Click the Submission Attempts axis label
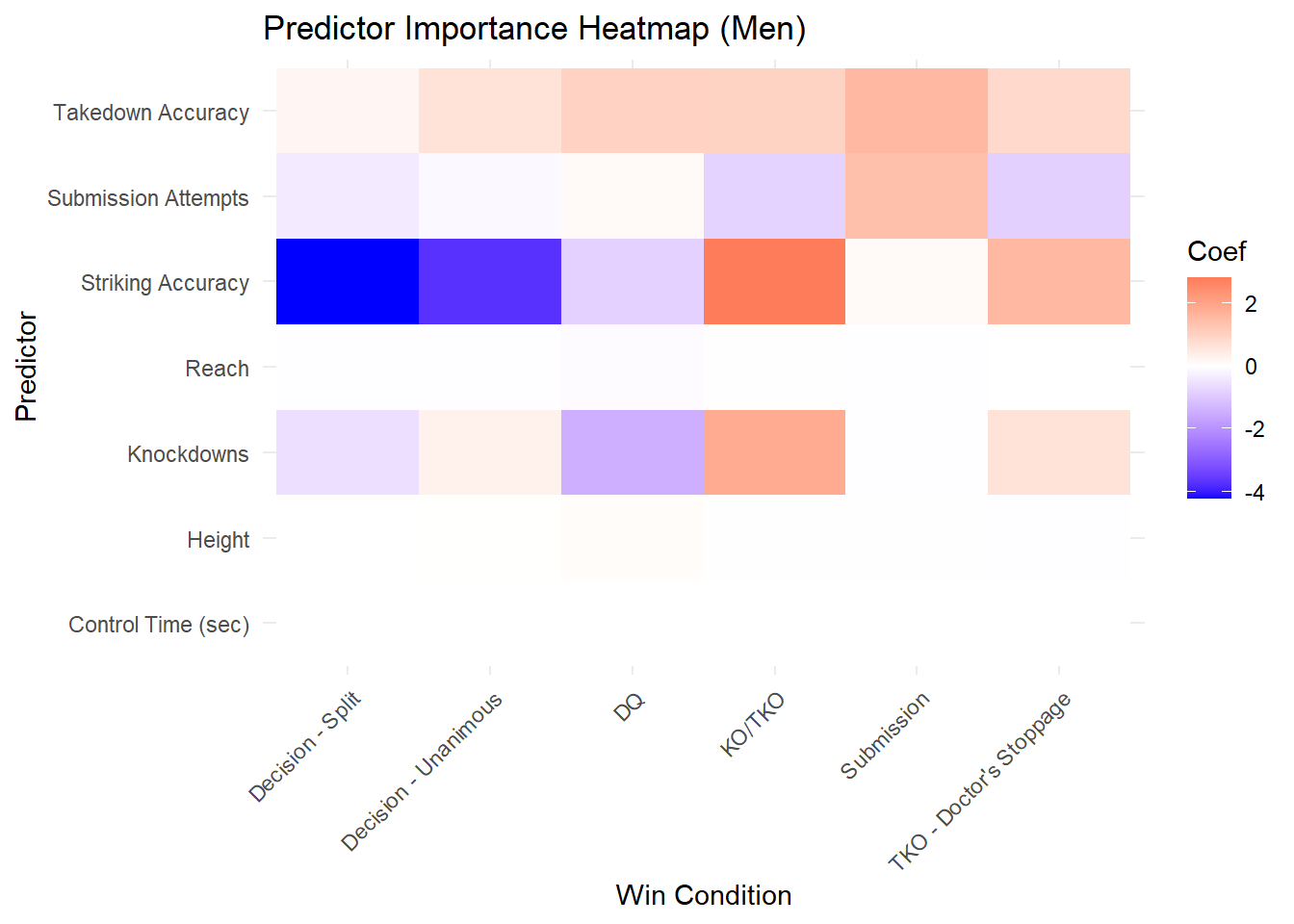The image size is (1294, 924). [148, 198]
